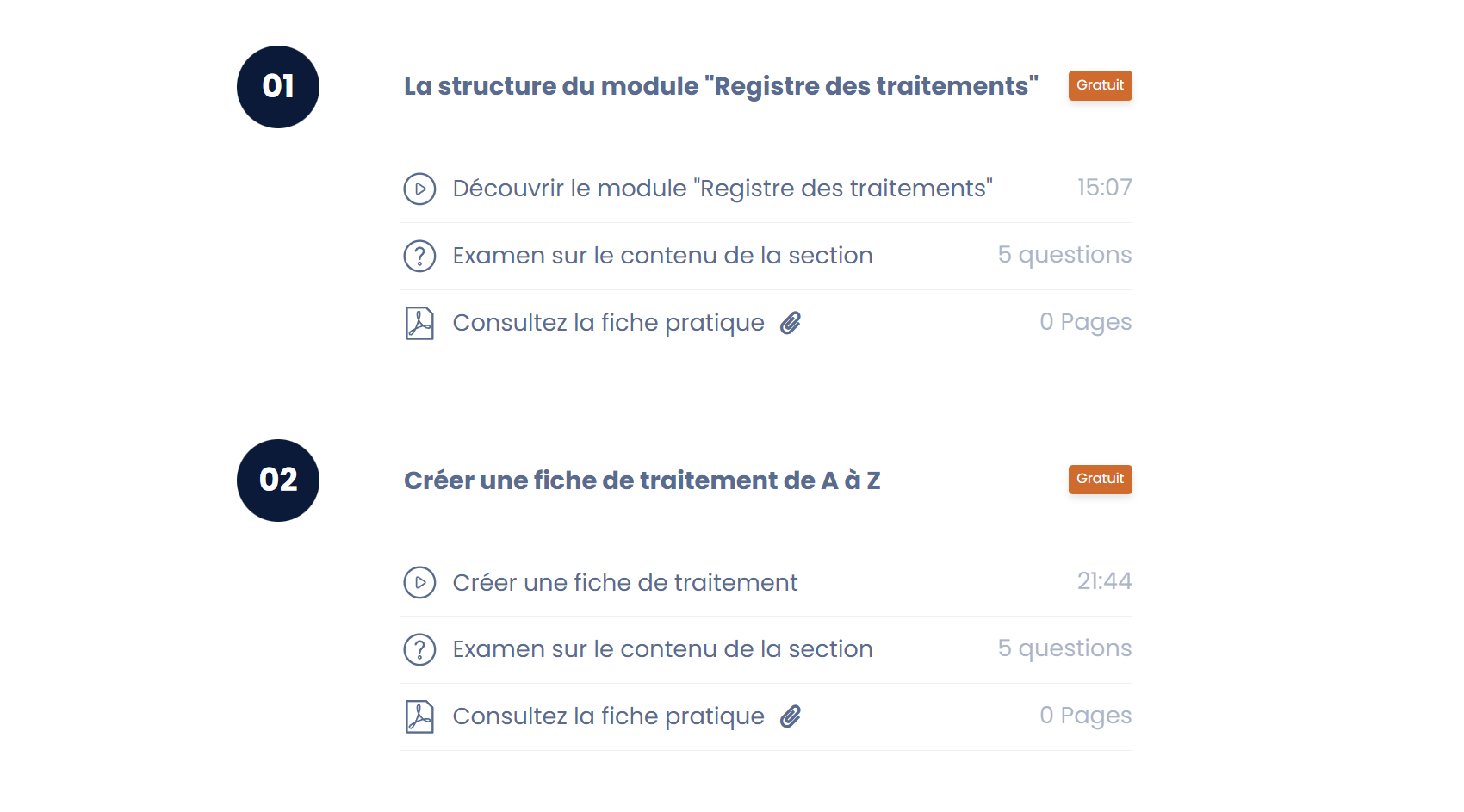Open Consultez la fiche pratique in section 02
Viewport: 1464px width, 812px height.
608,716
